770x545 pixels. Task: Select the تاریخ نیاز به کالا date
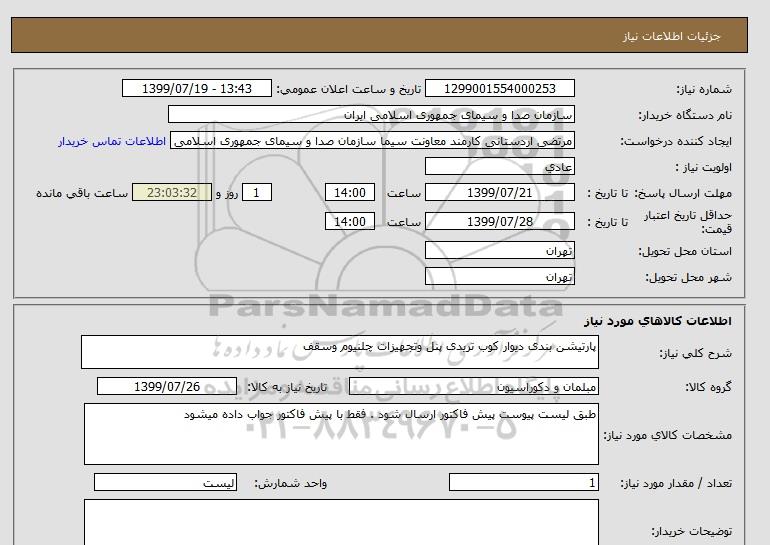pyautogui.click(x=167, y=387)
